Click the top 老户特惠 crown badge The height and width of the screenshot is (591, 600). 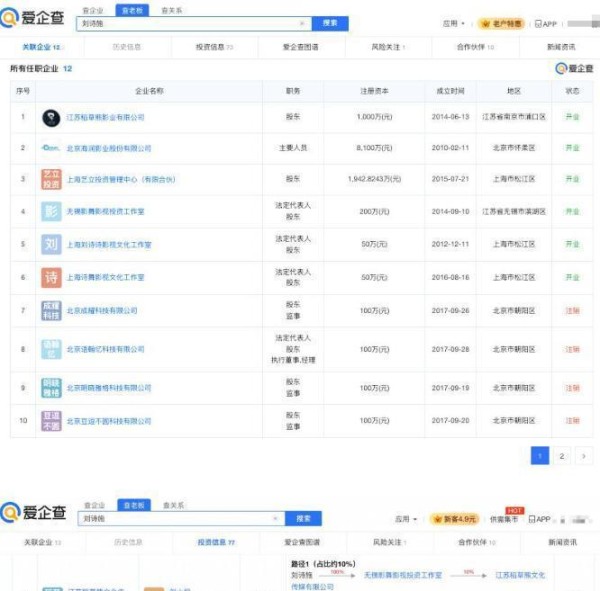click(500, 23)
